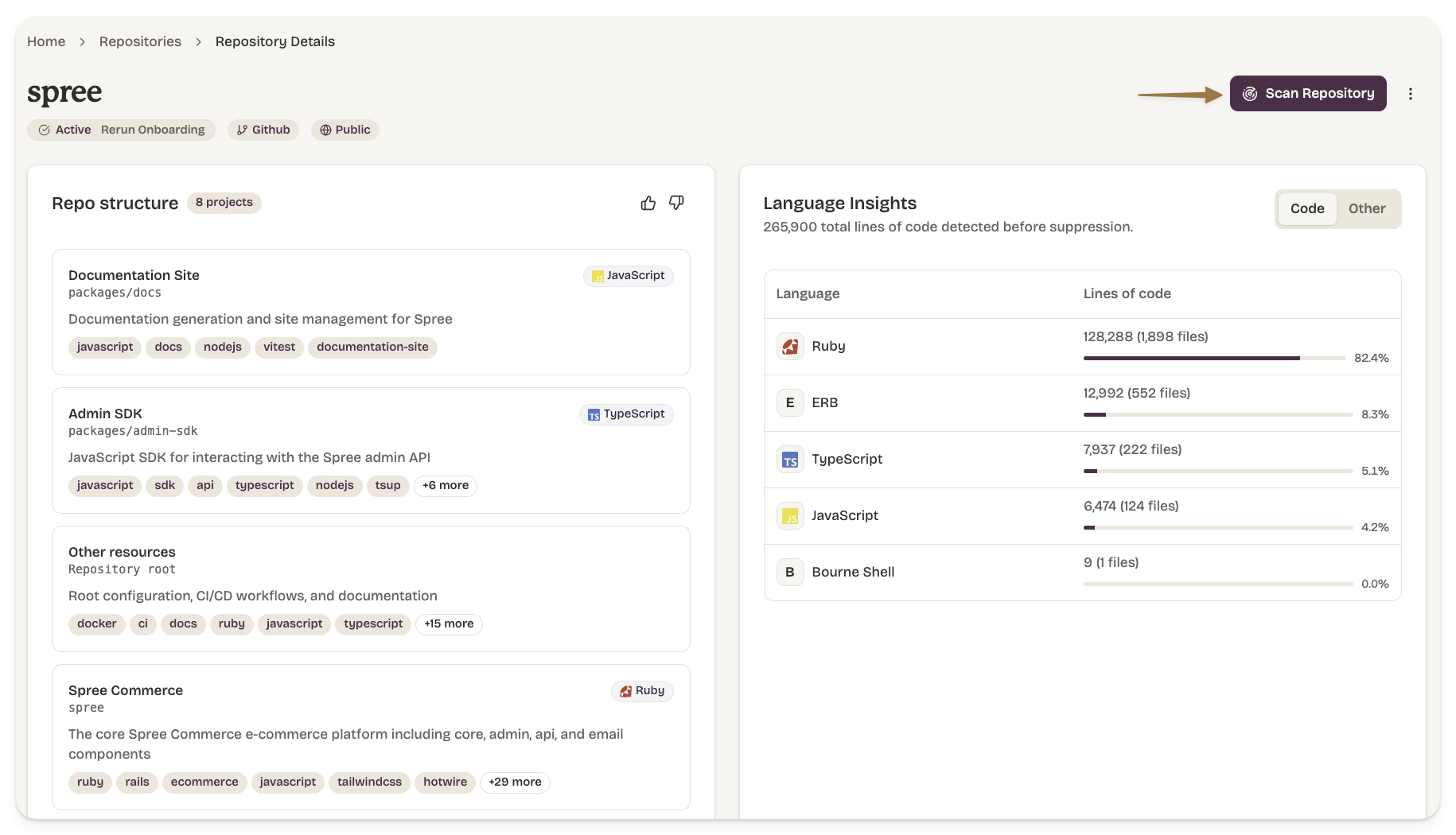Image resolution: width=1456 pixels, height=835 pixels.
Task: Expand +29 more tags on Spree Commerce
Action: (x=515, y=783)
